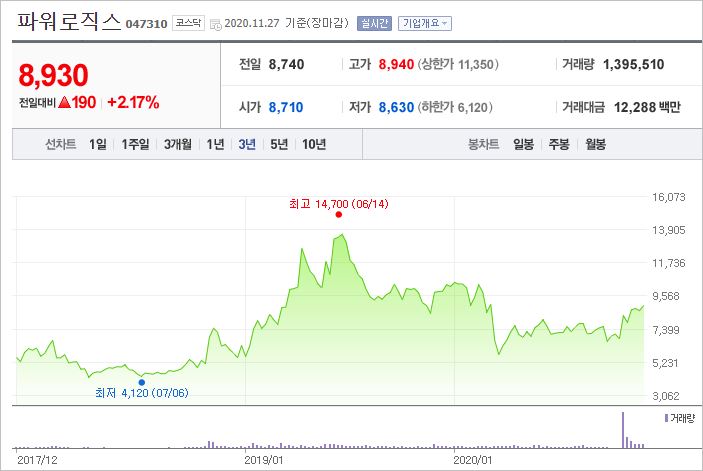This screenshot has width=703, height=471.
Task: Click the 상한가 11,350 text
Action: [458, 65]
